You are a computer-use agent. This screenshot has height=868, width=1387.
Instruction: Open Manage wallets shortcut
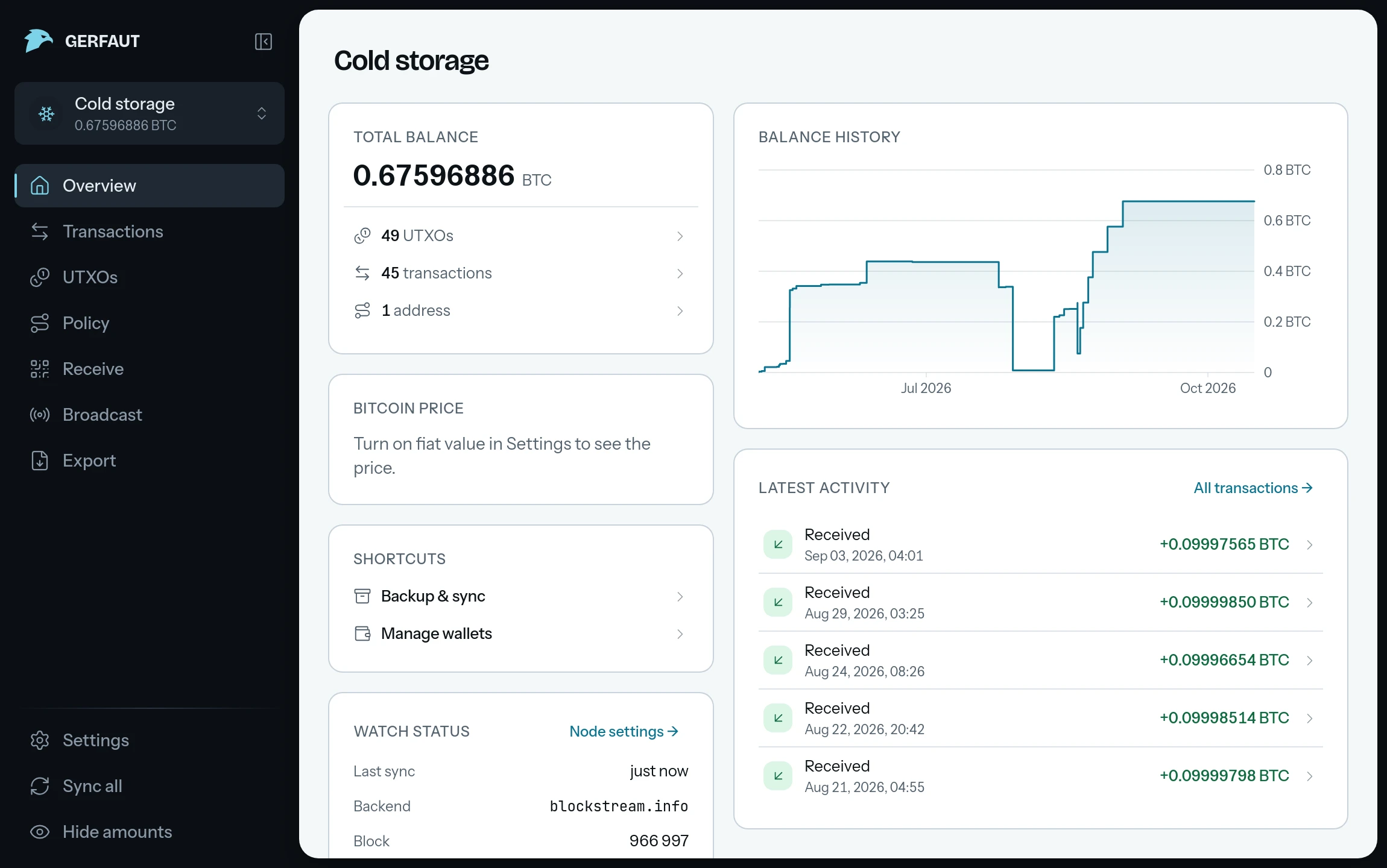click(521, 634)
